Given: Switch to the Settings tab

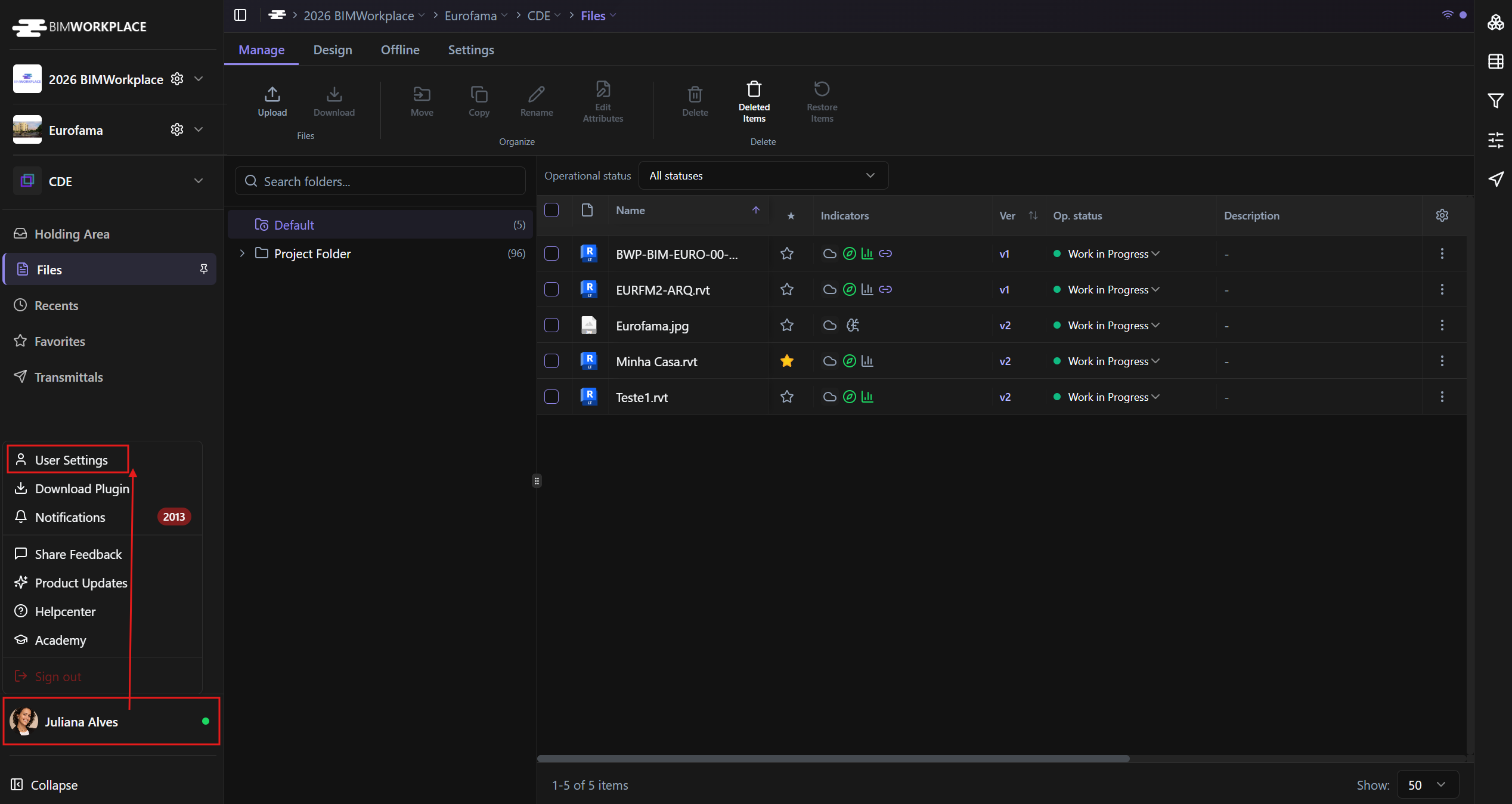Looking at the screenshot, I should [x=471, y=50].
